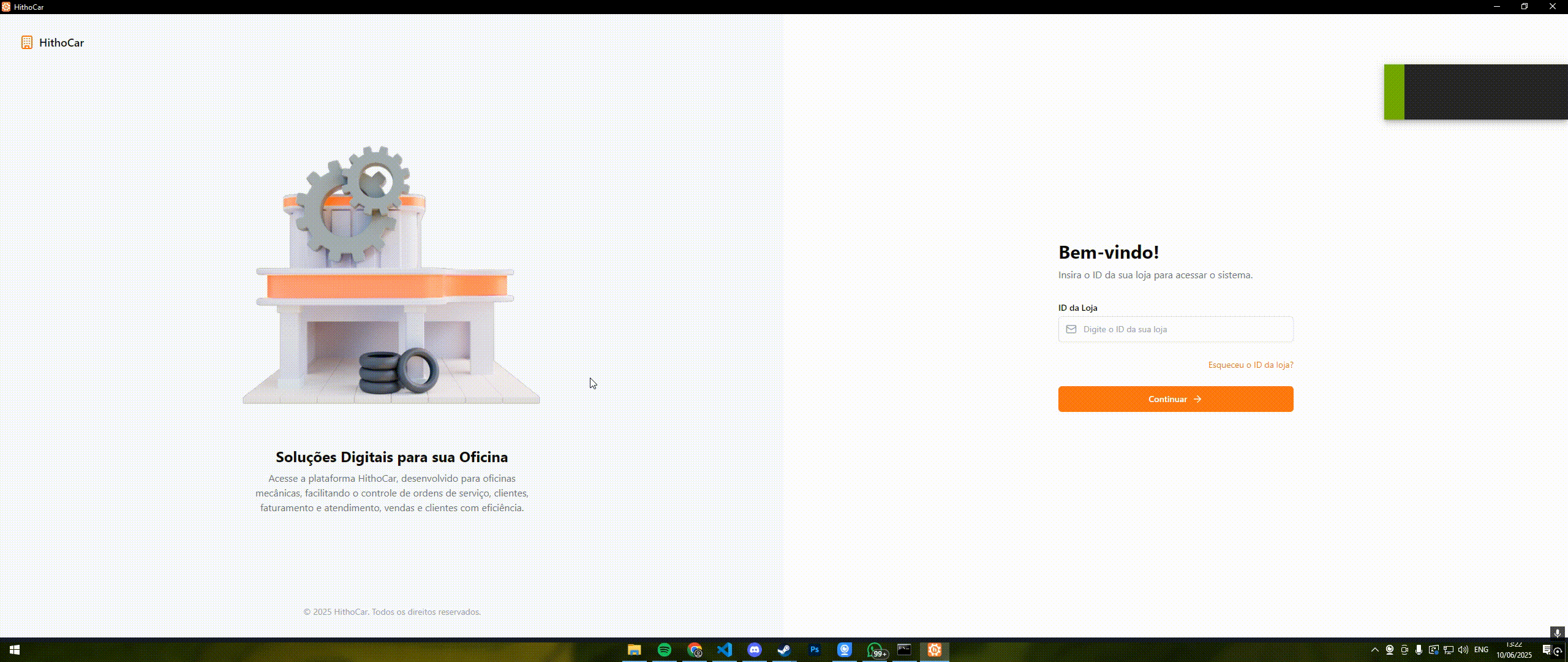Open the volume control in tray
The width and height of the screenshot is (1568, 662).
[x=1463, y=650]
